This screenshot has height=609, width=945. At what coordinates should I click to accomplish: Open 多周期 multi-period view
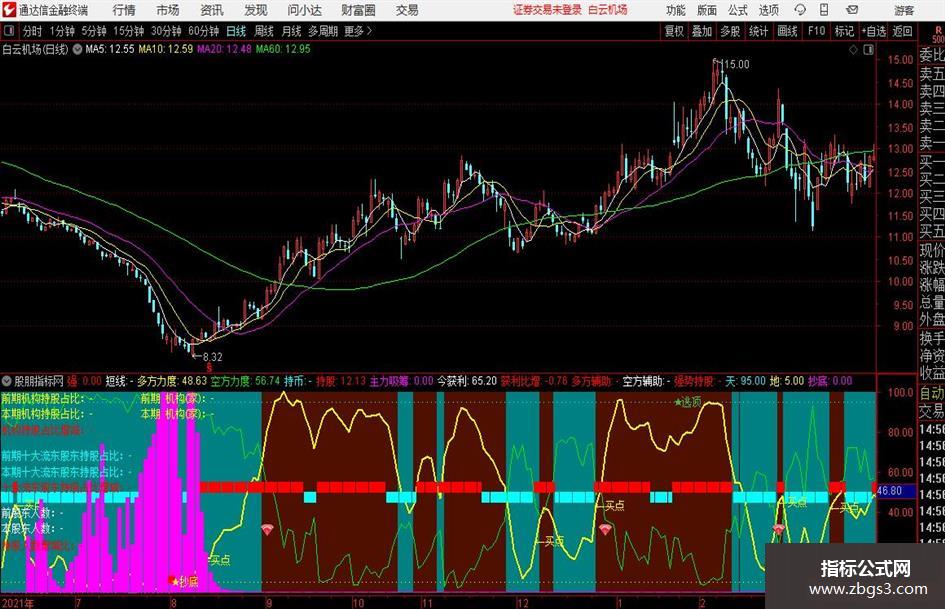tap(323, 31)
